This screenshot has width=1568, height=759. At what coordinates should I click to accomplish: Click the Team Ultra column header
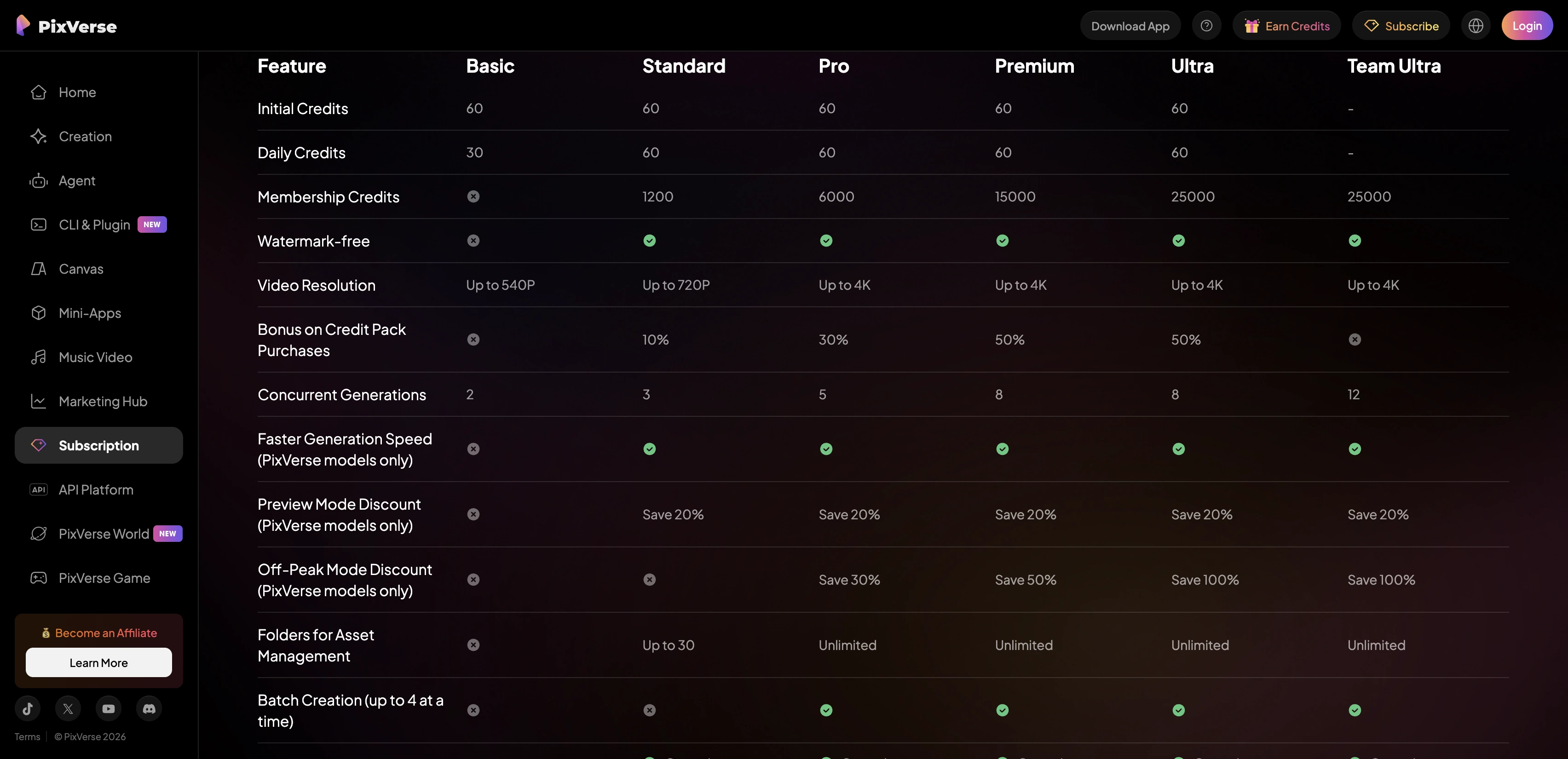(x=1394, y=66)
